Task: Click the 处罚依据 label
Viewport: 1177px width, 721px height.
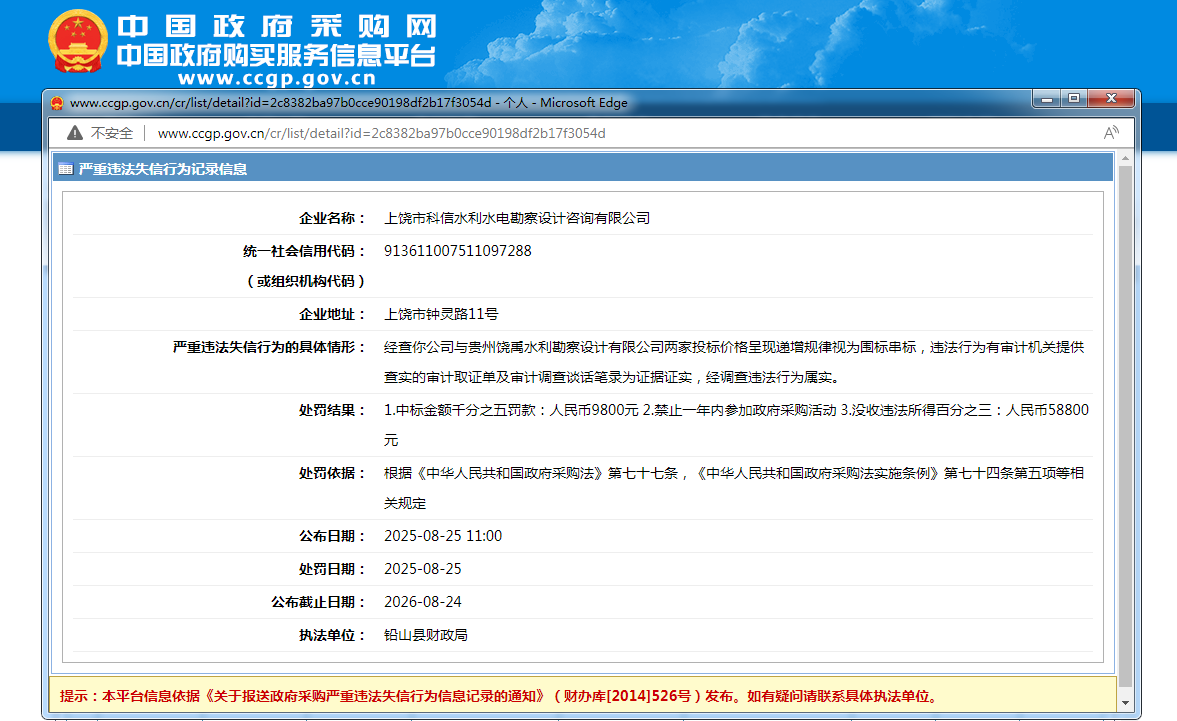Action: pyautogui.click(x=332, y=473)
